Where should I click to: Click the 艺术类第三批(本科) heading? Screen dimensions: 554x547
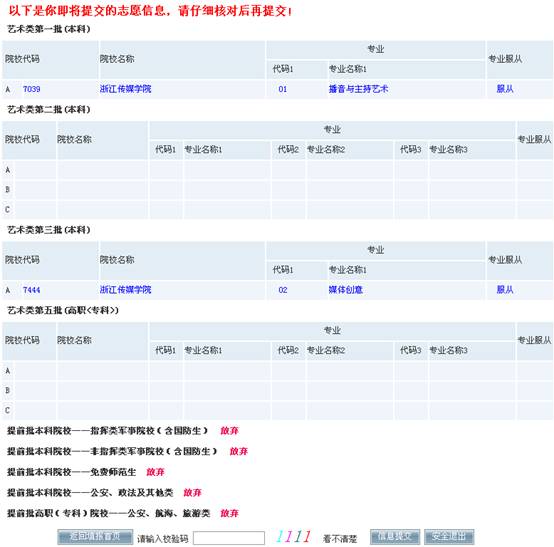click(49, 230)
